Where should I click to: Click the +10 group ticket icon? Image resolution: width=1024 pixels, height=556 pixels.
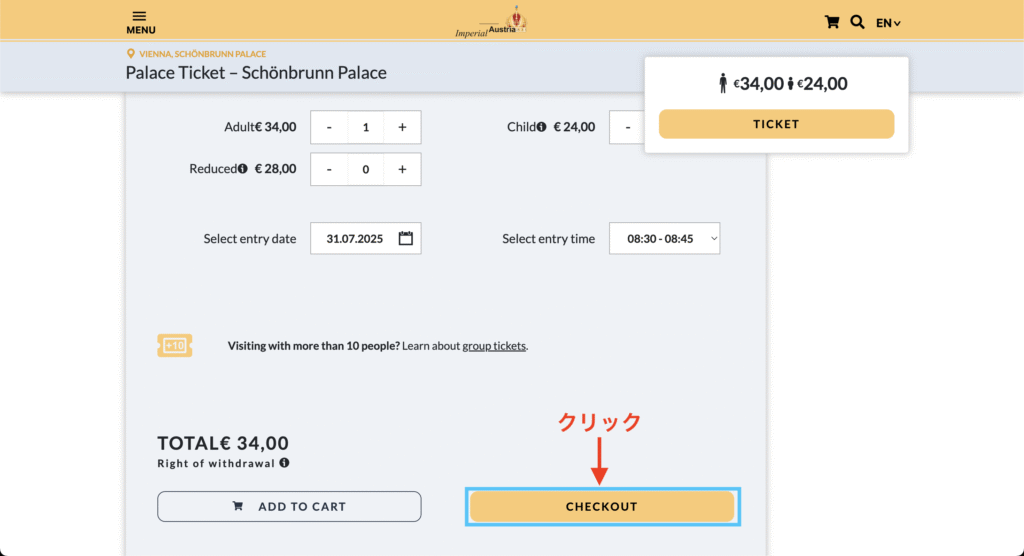click(174, 345)
